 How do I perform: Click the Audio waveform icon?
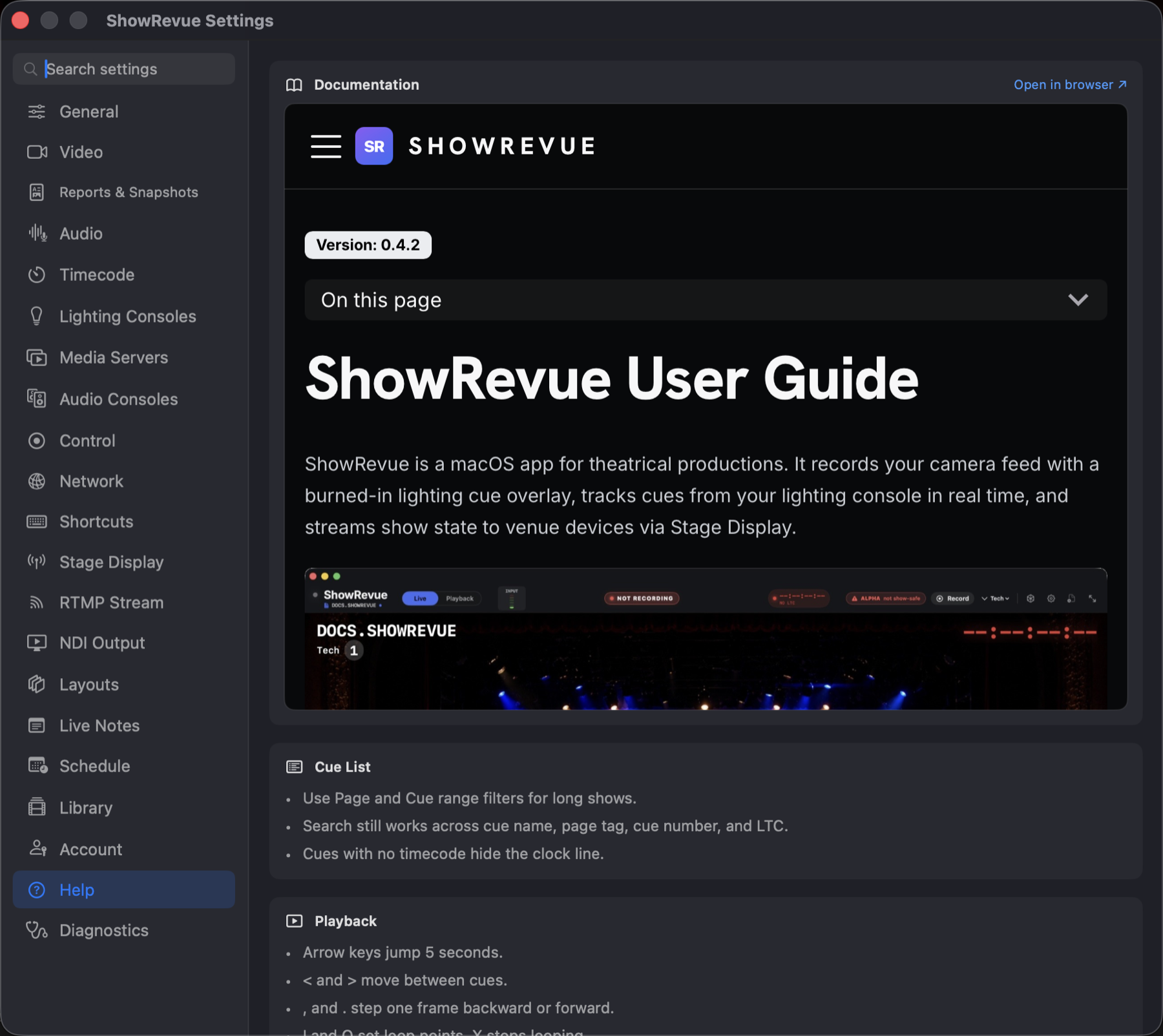coord(37,233)
